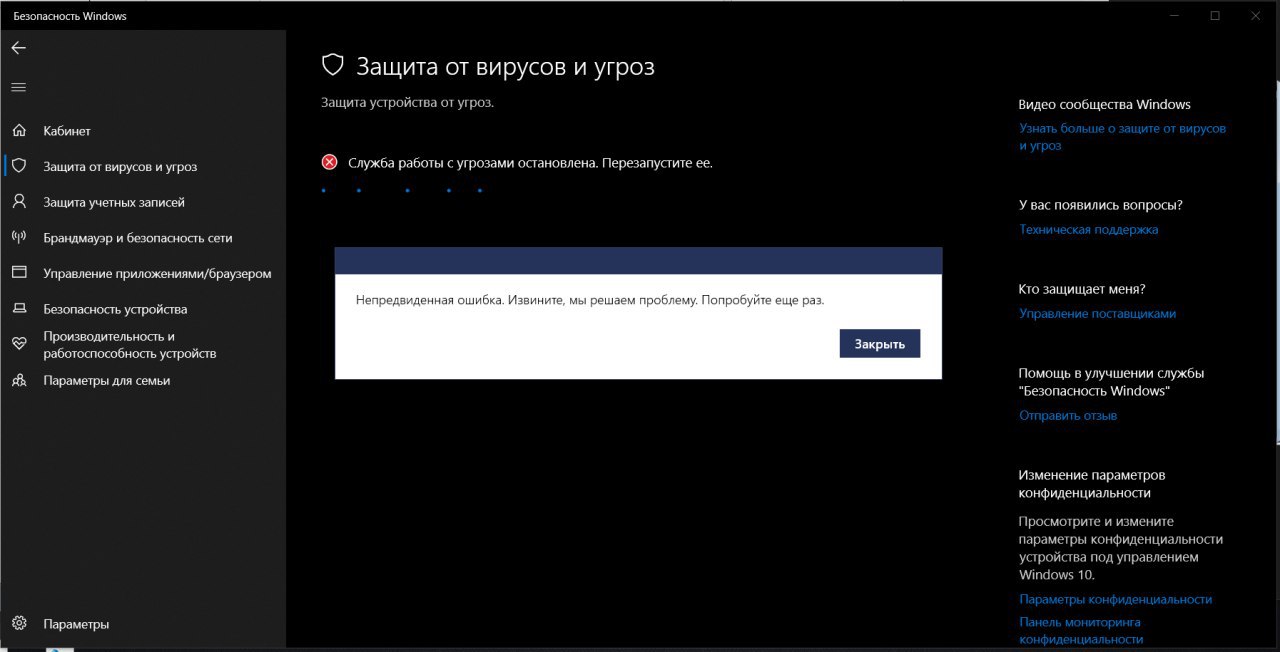The height and width of the screenshot is (652, 1280).
Task: Click the heart icon for Производительность
Action: tap(19, 344)
